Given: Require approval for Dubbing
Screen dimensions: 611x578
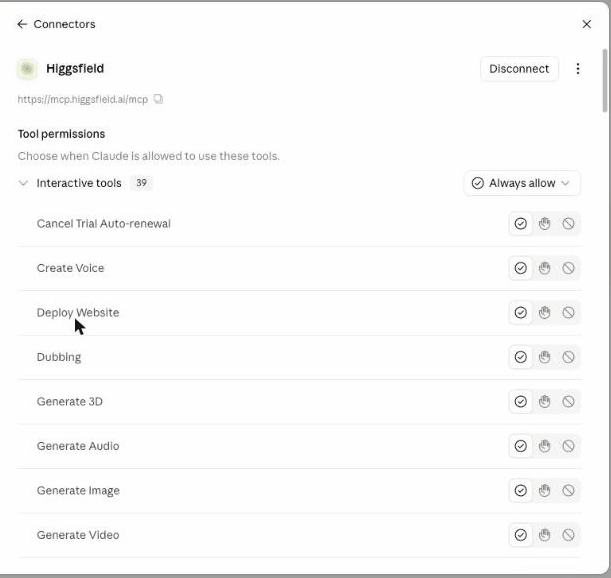Looking at the screenshot, I should tap(544, 357).
